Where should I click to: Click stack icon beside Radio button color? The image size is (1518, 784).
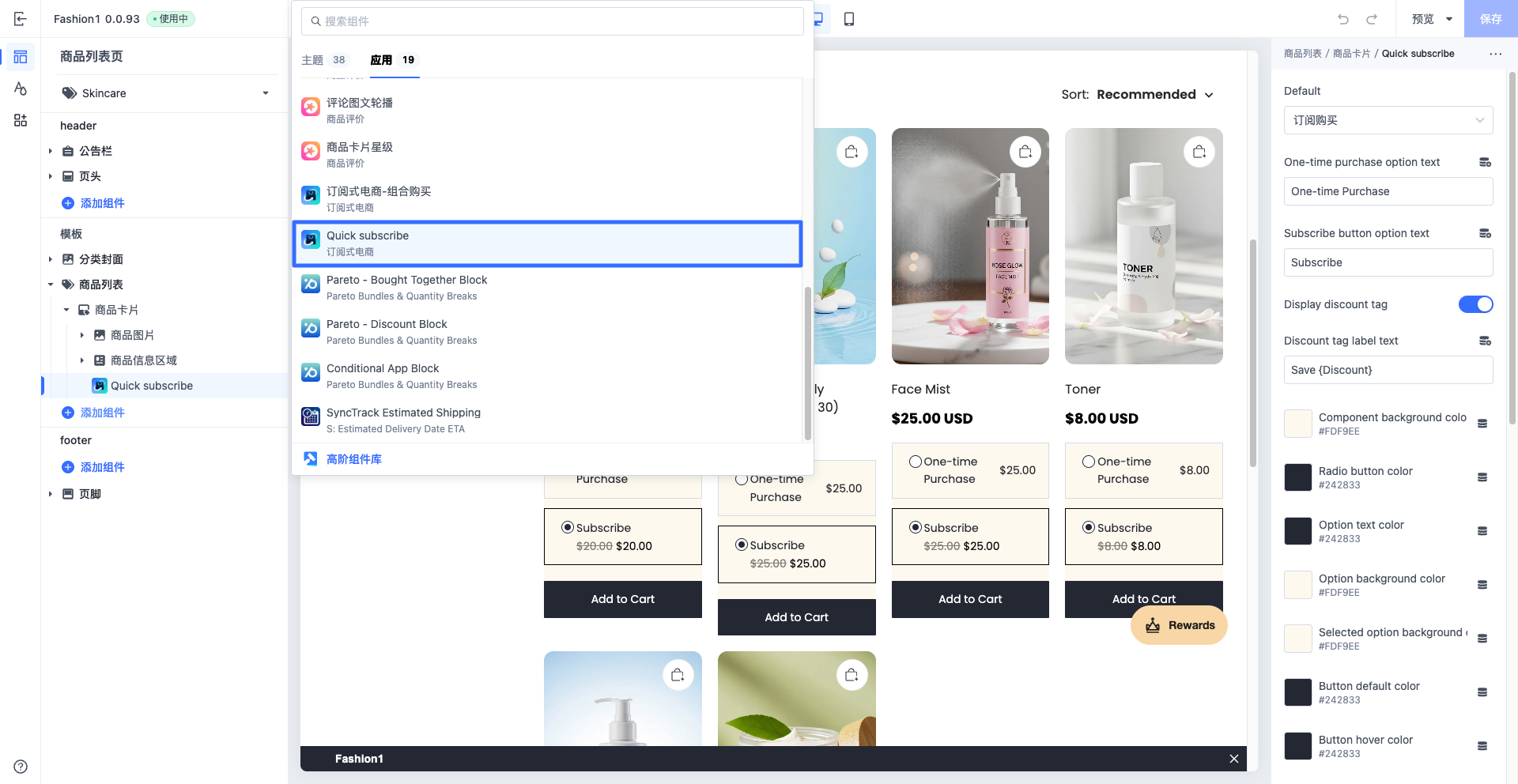tap(1482, 477)
